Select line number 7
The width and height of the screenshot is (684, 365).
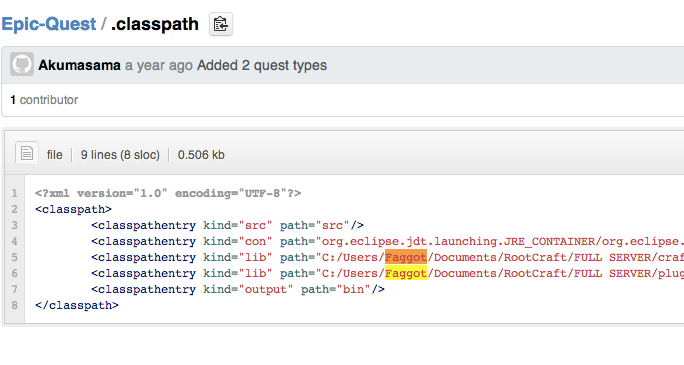tap(14, 289)
